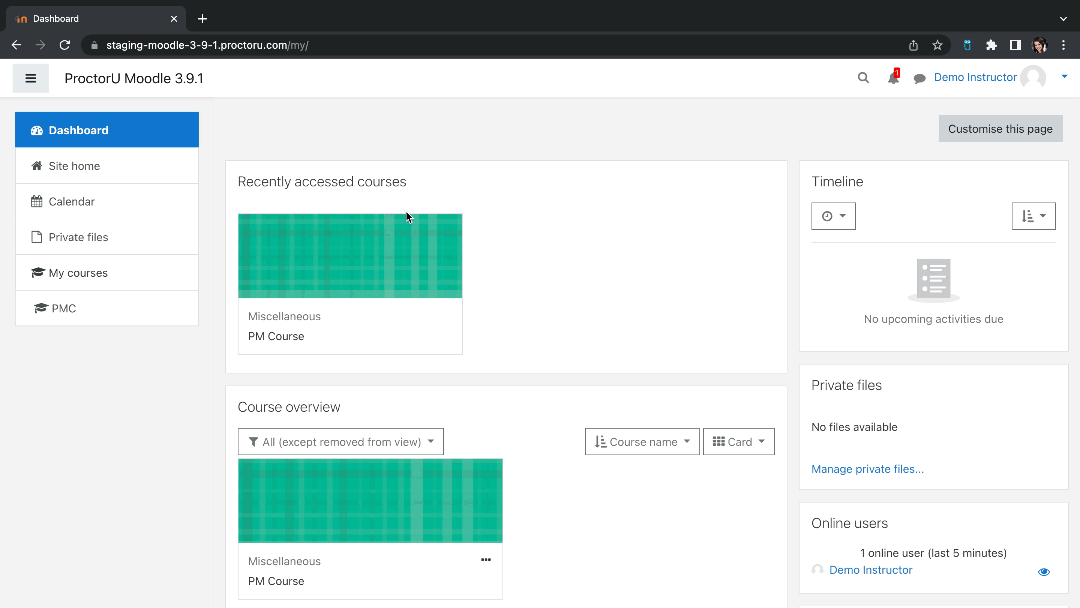1080x608 pixels.
Task: Click the ProctorU Moodle 3.9.1 site title
Action: [134, 78]
